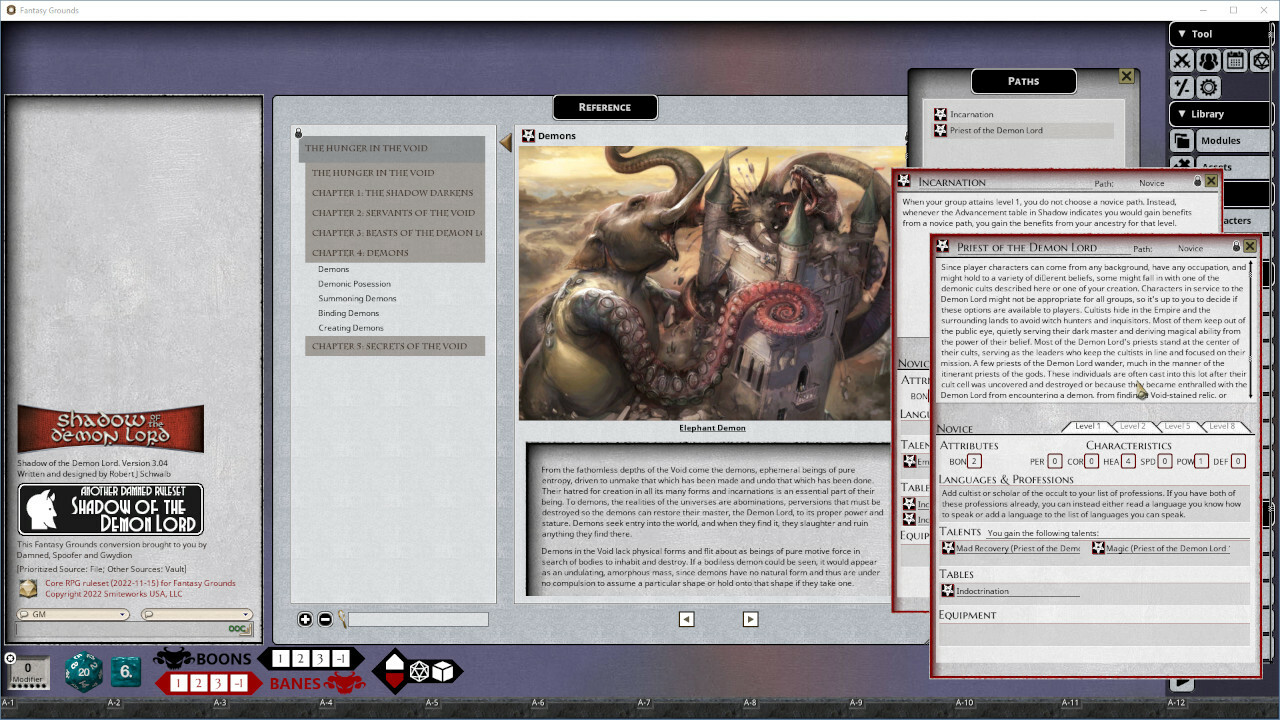
Task: Click the teal d20 die
Action: click(83, 672)
